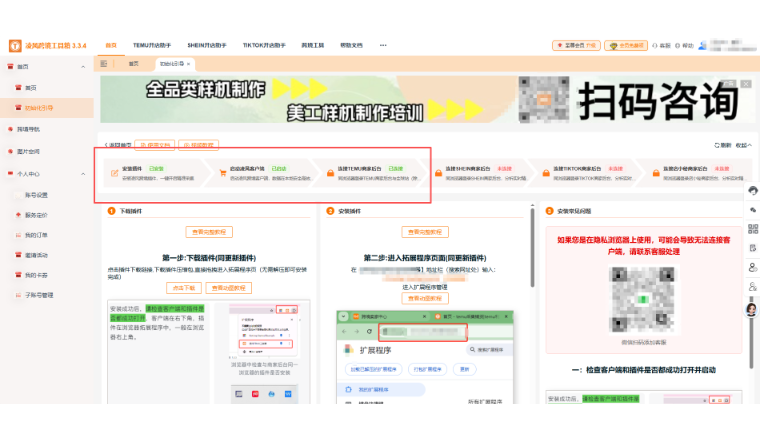Image resolution: width=760 pixels, height=440 pixels.
Task: Open the 跨境工具 navigation menu
Action: (313, 46)
